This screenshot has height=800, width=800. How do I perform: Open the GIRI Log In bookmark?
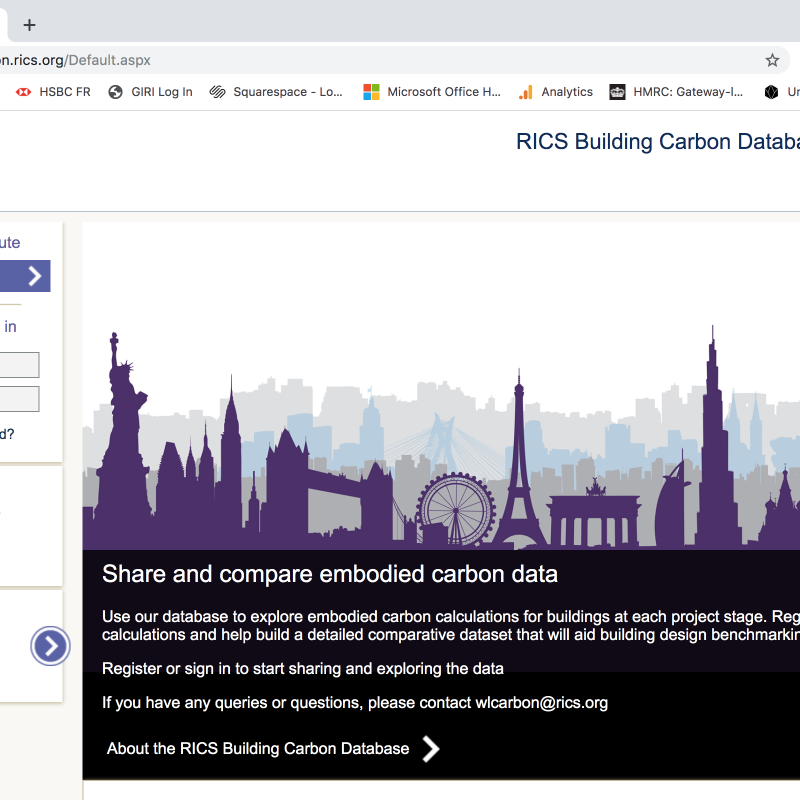coord(150,92)
